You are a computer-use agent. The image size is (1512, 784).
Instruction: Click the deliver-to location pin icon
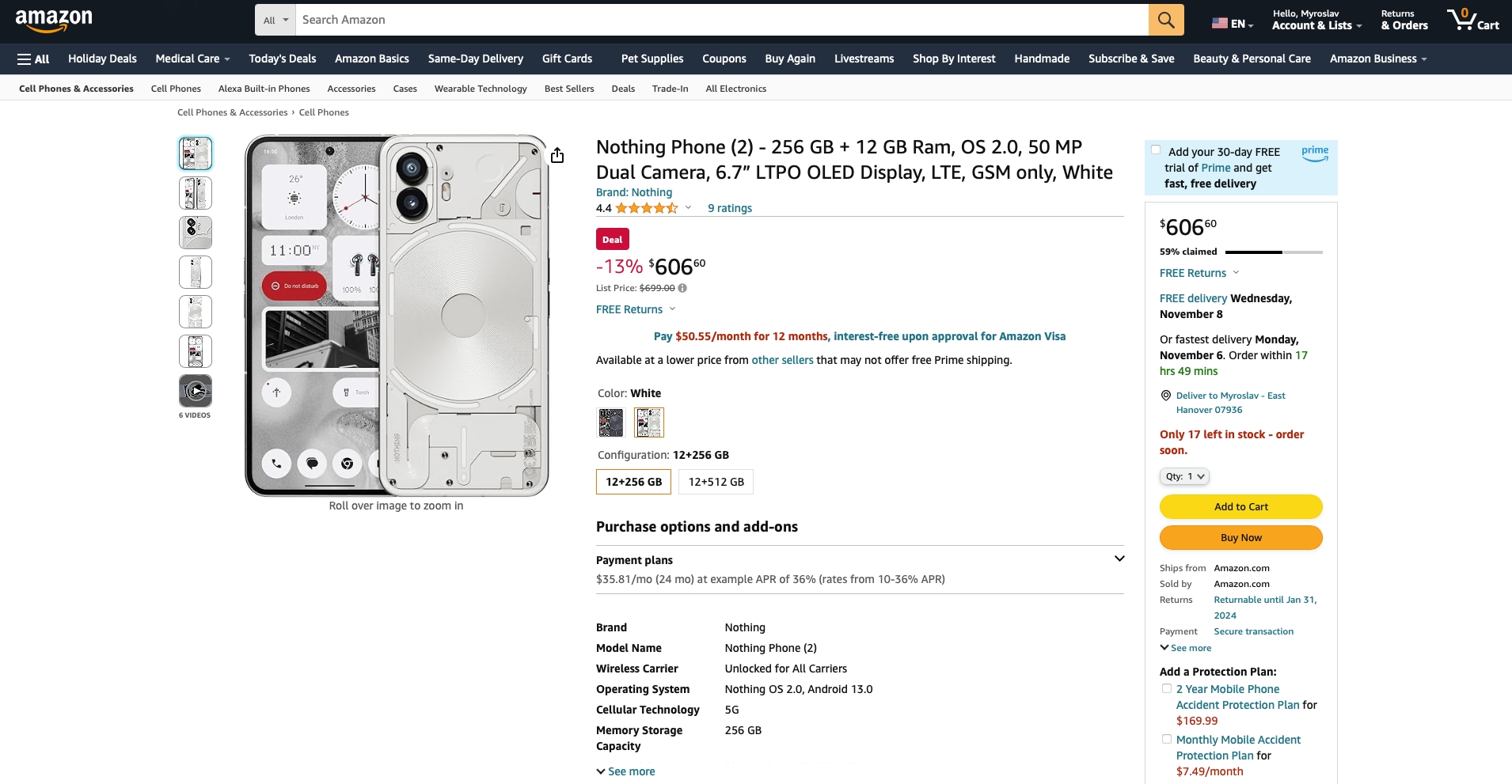pyautogui.click(x=1165, y=396)
